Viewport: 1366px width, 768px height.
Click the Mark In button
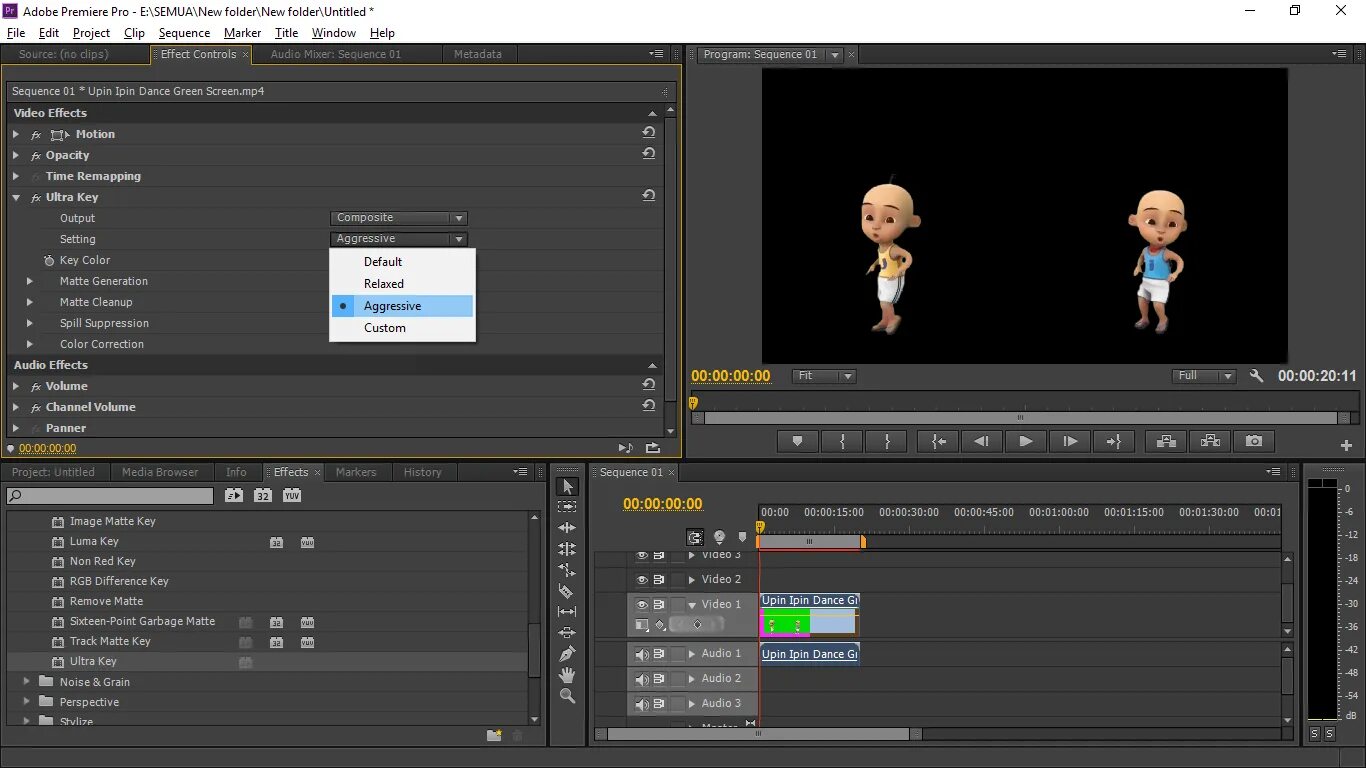tap(842, 441)
